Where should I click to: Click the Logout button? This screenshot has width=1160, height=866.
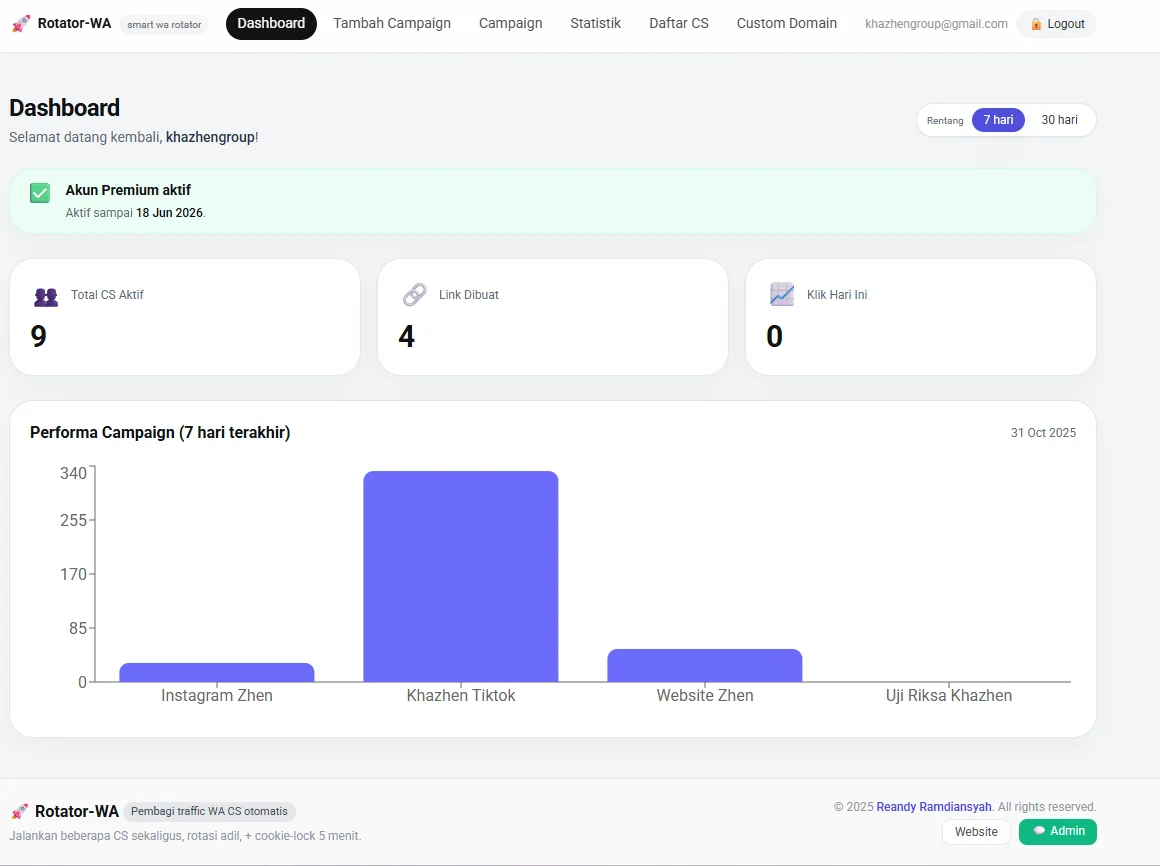[1056, 23]
